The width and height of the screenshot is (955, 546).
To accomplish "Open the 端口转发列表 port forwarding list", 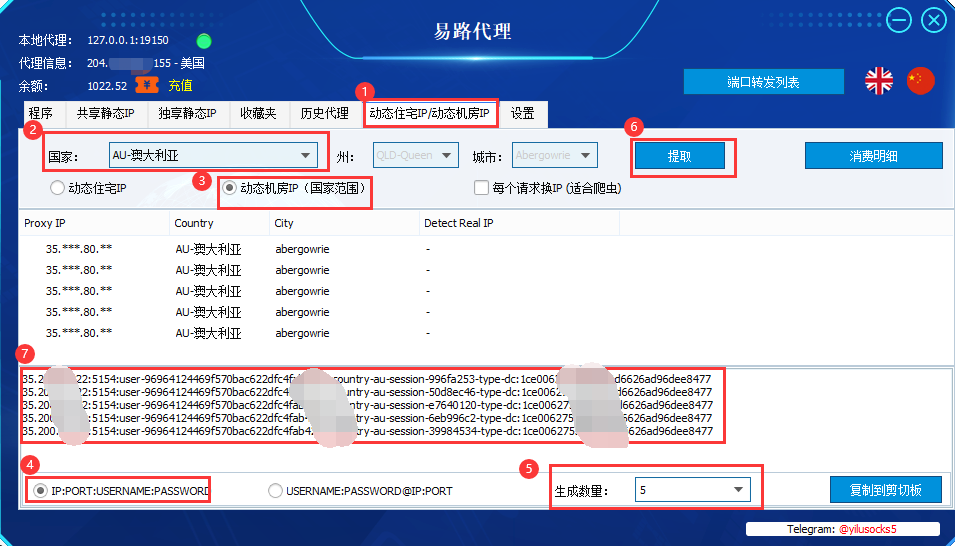I will [764, 82].
